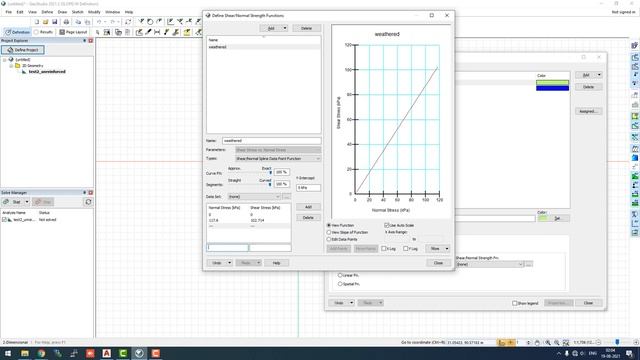
Task: Pin the Project Explorer panel
Action: [x=84, y=41]
